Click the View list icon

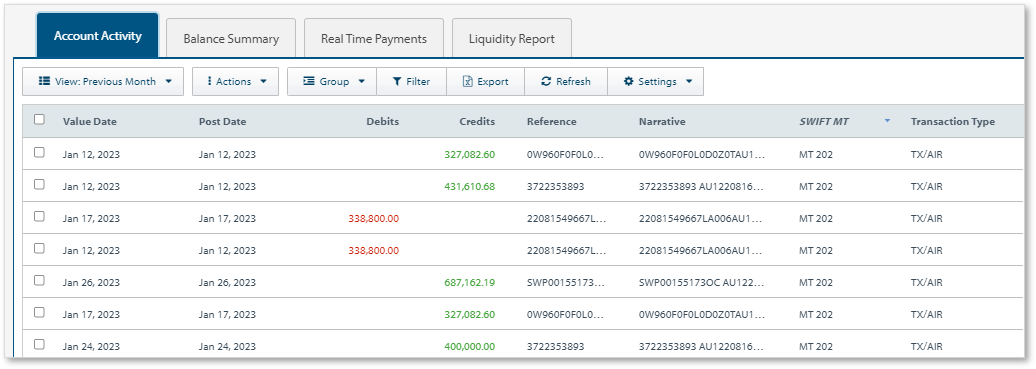[x=44, y=81]
